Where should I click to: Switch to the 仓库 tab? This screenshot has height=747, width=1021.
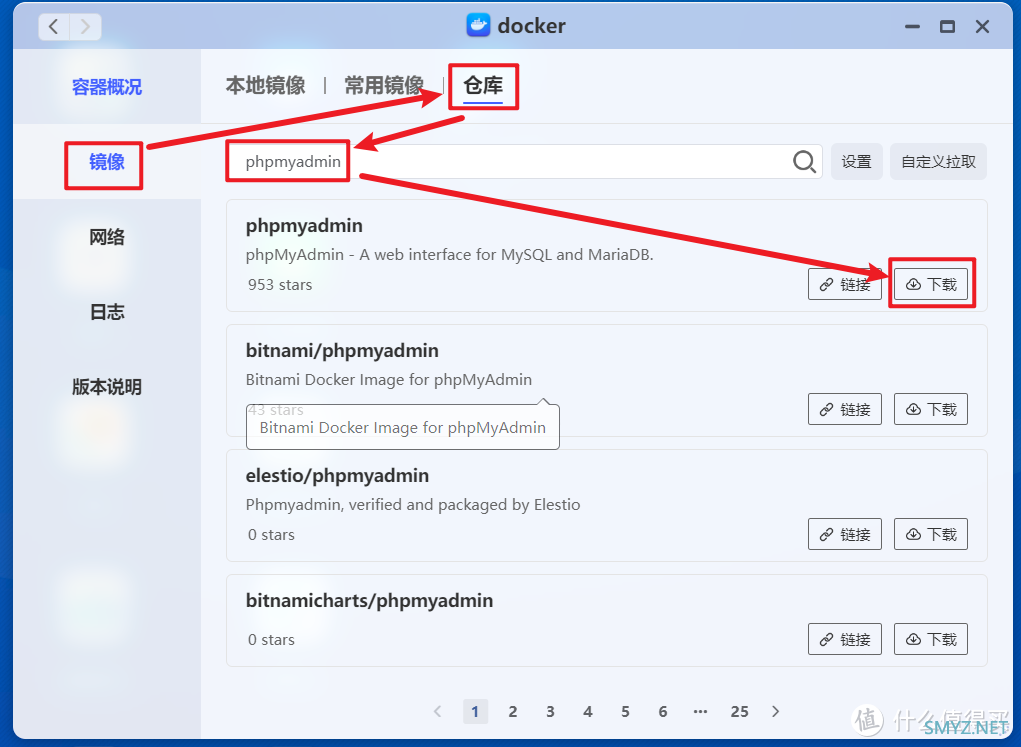click(483, 85)
